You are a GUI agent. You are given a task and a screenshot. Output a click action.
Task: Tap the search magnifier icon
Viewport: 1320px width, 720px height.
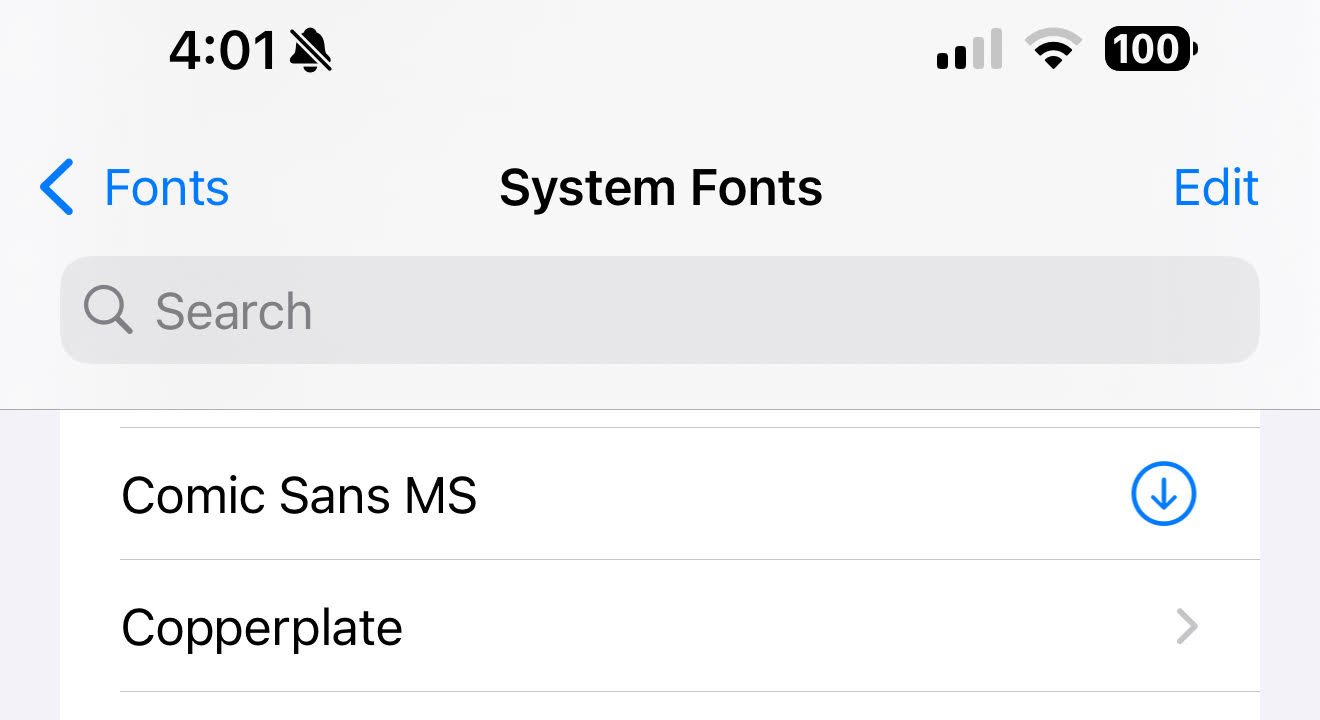click(x=108, y=310)
